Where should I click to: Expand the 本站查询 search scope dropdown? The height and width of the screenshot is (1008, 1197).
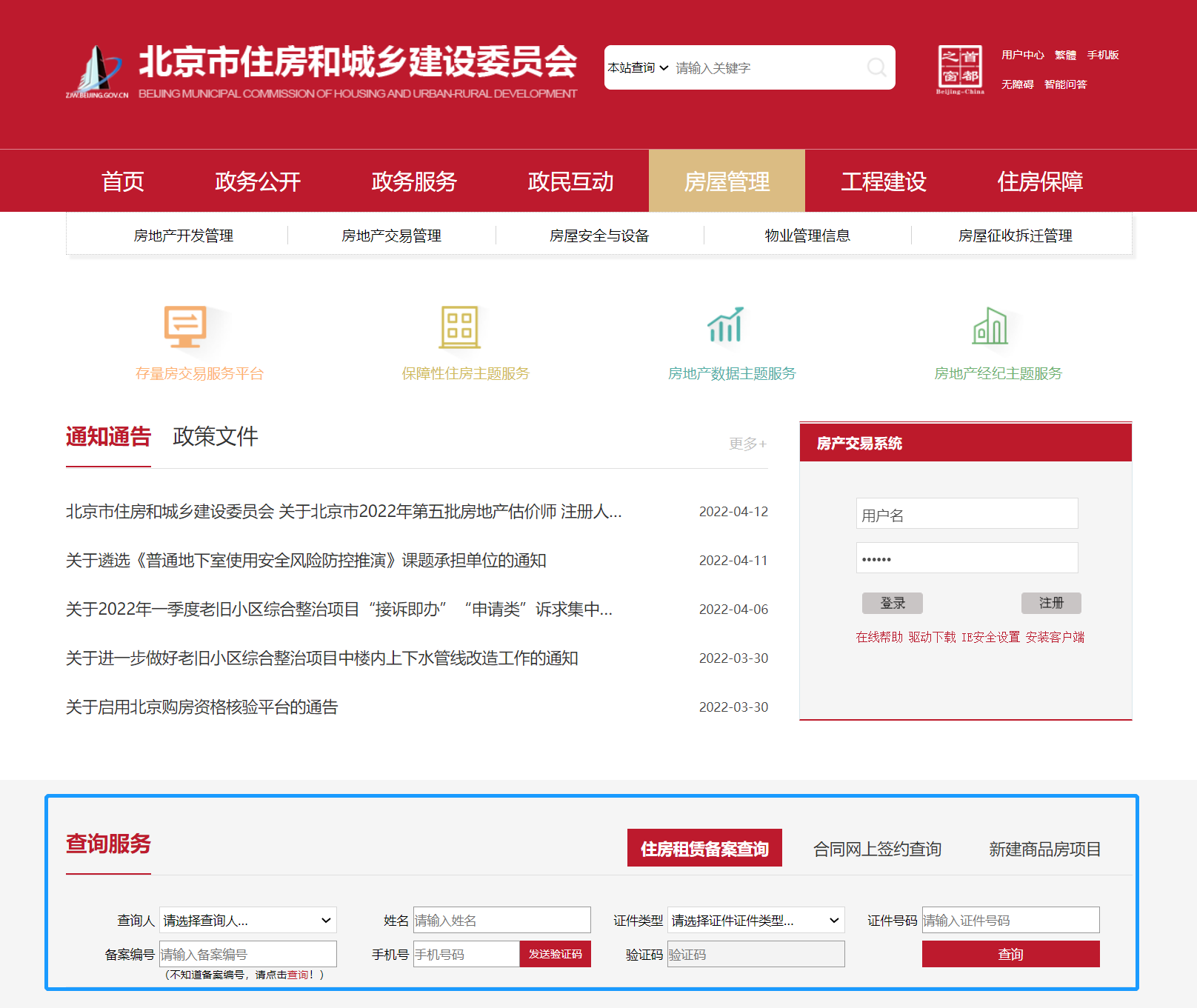pyautogui.click(x=638, y=67)
